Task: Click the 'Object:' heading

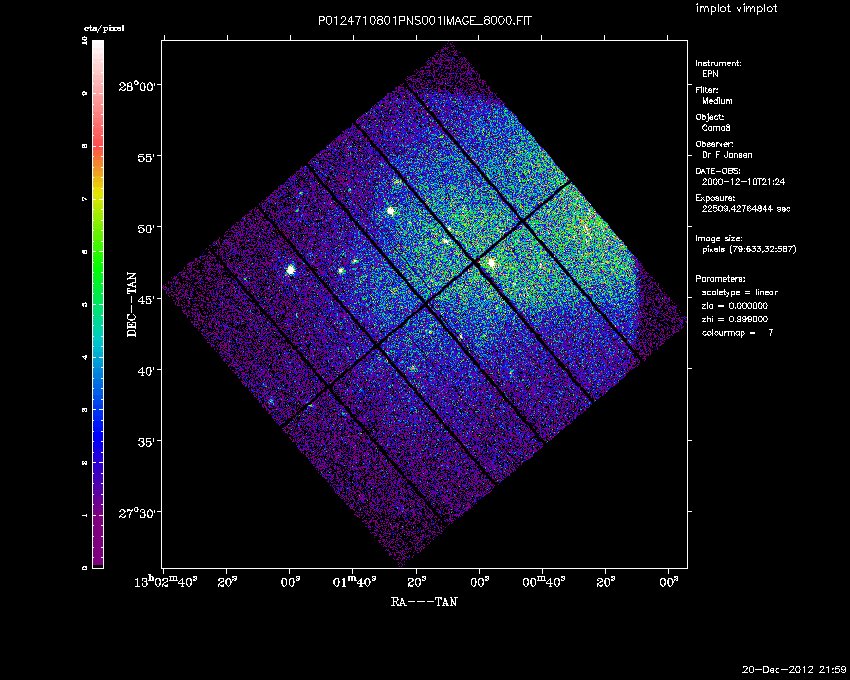Action: pyautogui.click(x=710, y=117)
